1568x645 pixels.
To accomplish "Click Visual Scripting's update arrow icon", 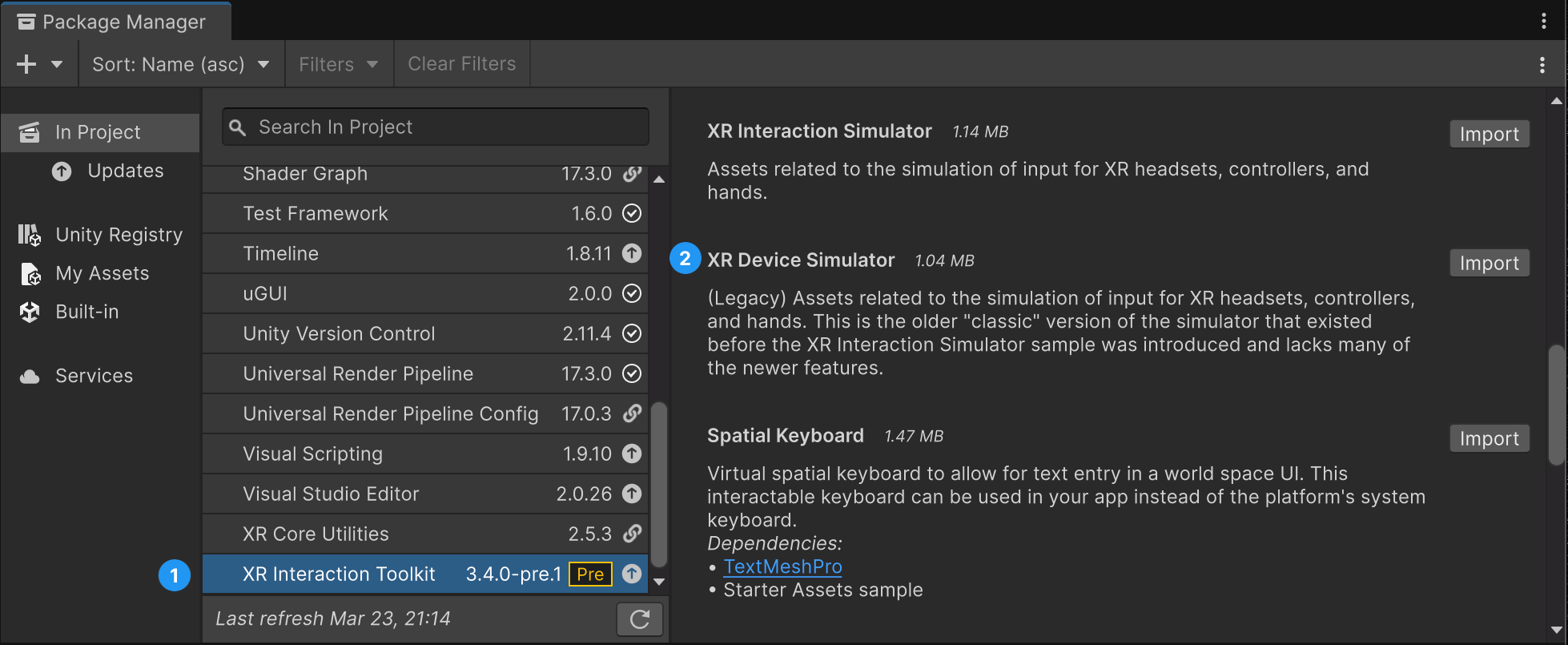I will coord(632,454).
